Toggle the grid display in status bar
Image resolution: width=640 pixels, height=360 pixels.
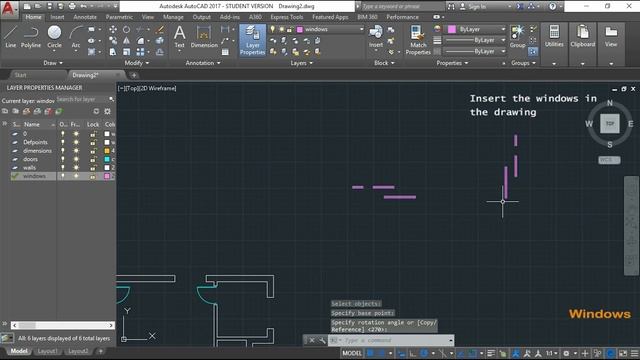pos(371,353)
